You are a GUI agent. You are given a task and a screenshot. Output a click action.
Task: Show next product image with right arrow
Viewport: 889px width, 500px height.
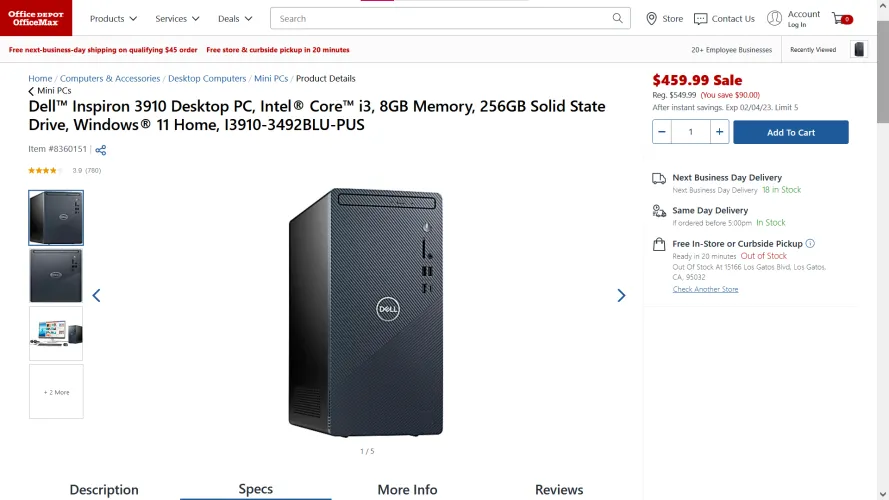[621, 296]
